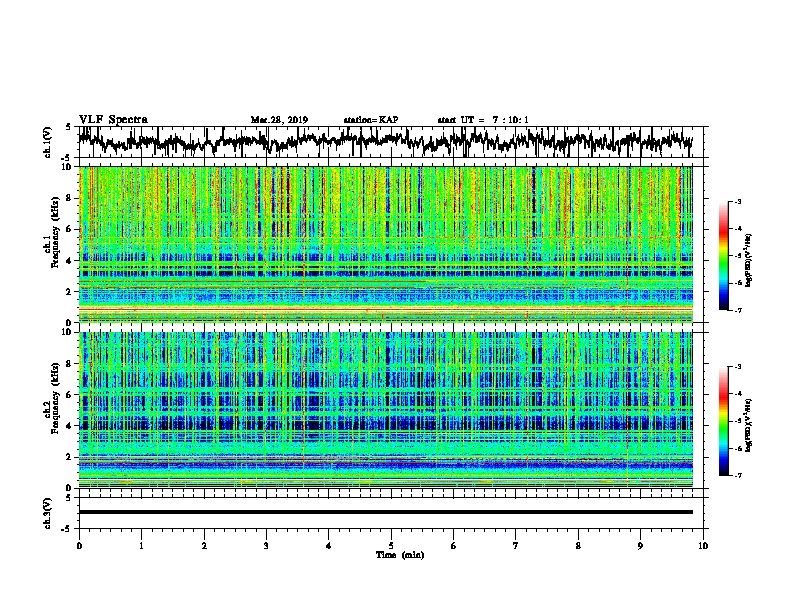The height and width of the screenshot is (612, 792).
Task: Click the "-6" tick on ch.2 colorbar
Action: tap(737, 448)
